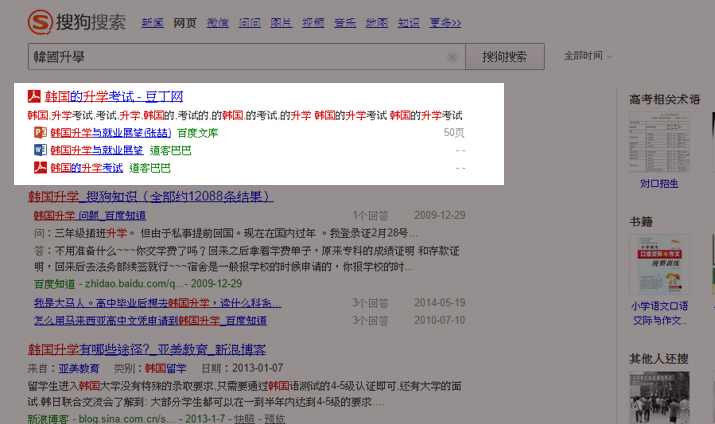This screenshot has height=424, width=715.
Task: Click the 3个回答 count dated 2014-05-19
Action: click(x=370, y=303)
